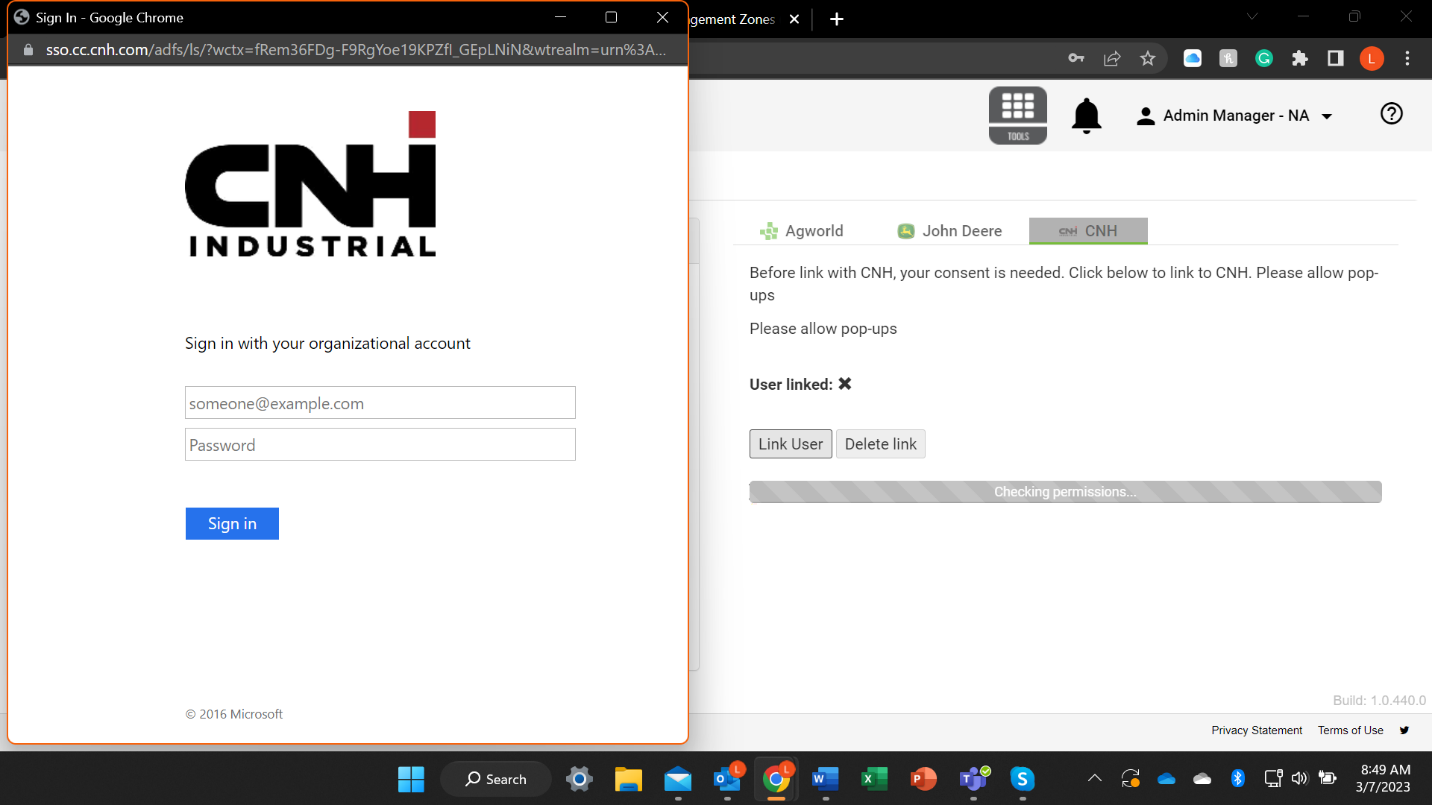Click the taskbar Search box
This screenshot has height=805, width=1432.
(495, 779)
